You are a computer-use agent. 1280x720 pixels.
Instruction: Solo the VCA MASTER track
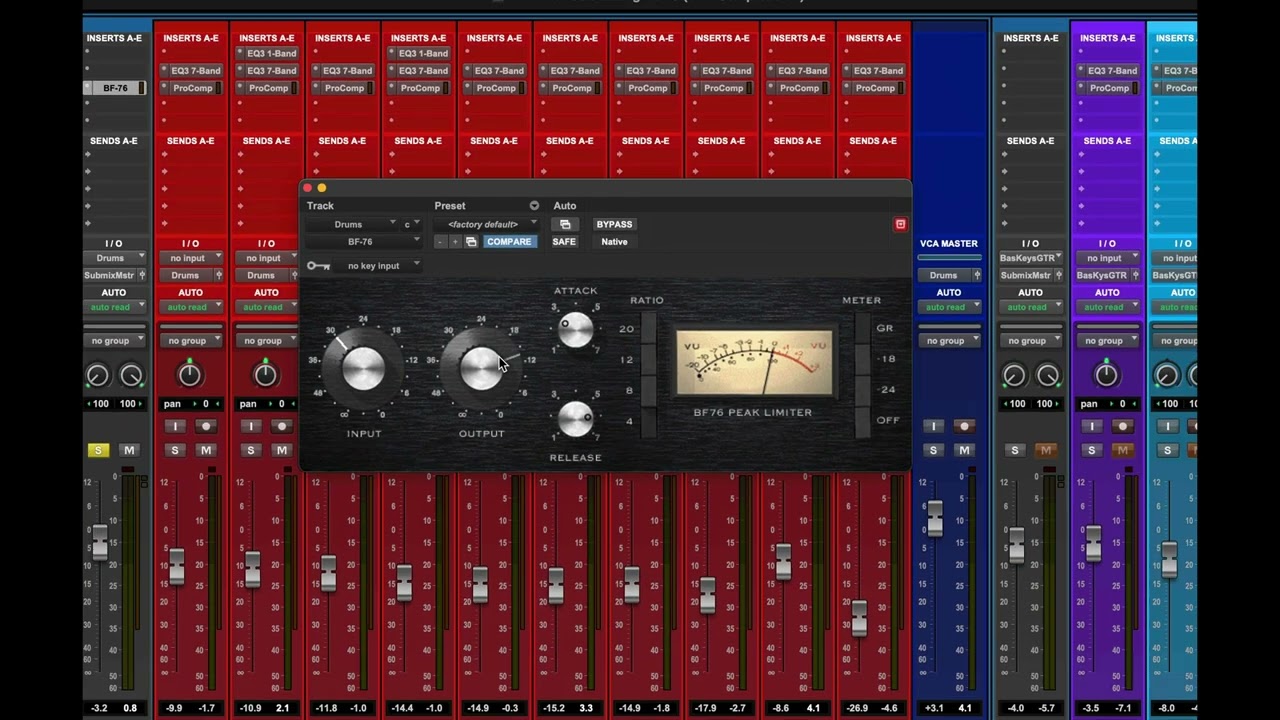point(934,450)
